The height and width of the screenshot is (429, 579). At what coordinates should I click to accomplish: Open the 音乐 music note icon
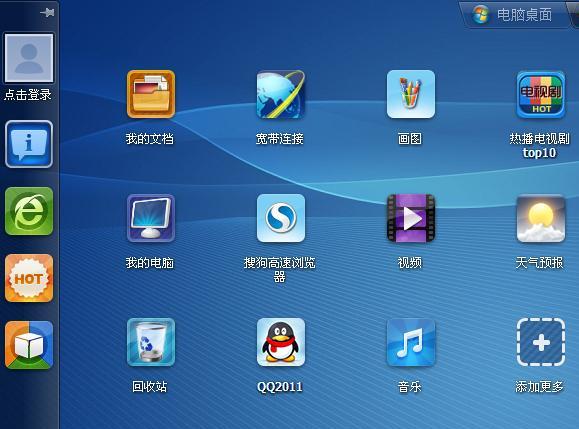coord(411,342)
